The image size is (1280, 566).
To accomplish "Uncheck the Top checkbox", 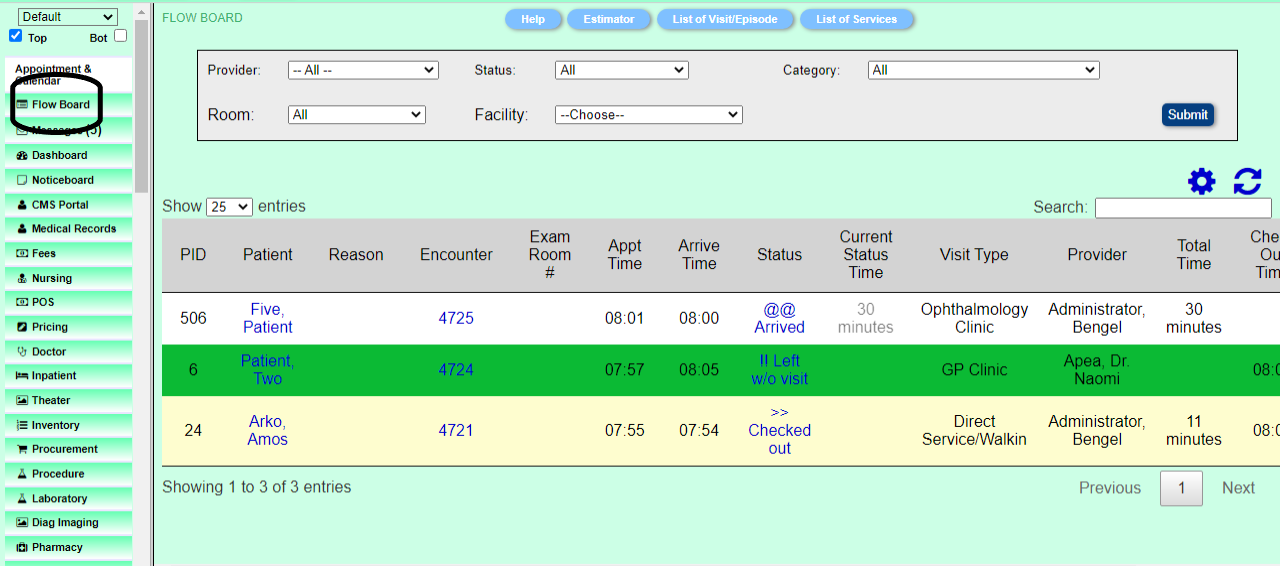I will tap(15, 36).
